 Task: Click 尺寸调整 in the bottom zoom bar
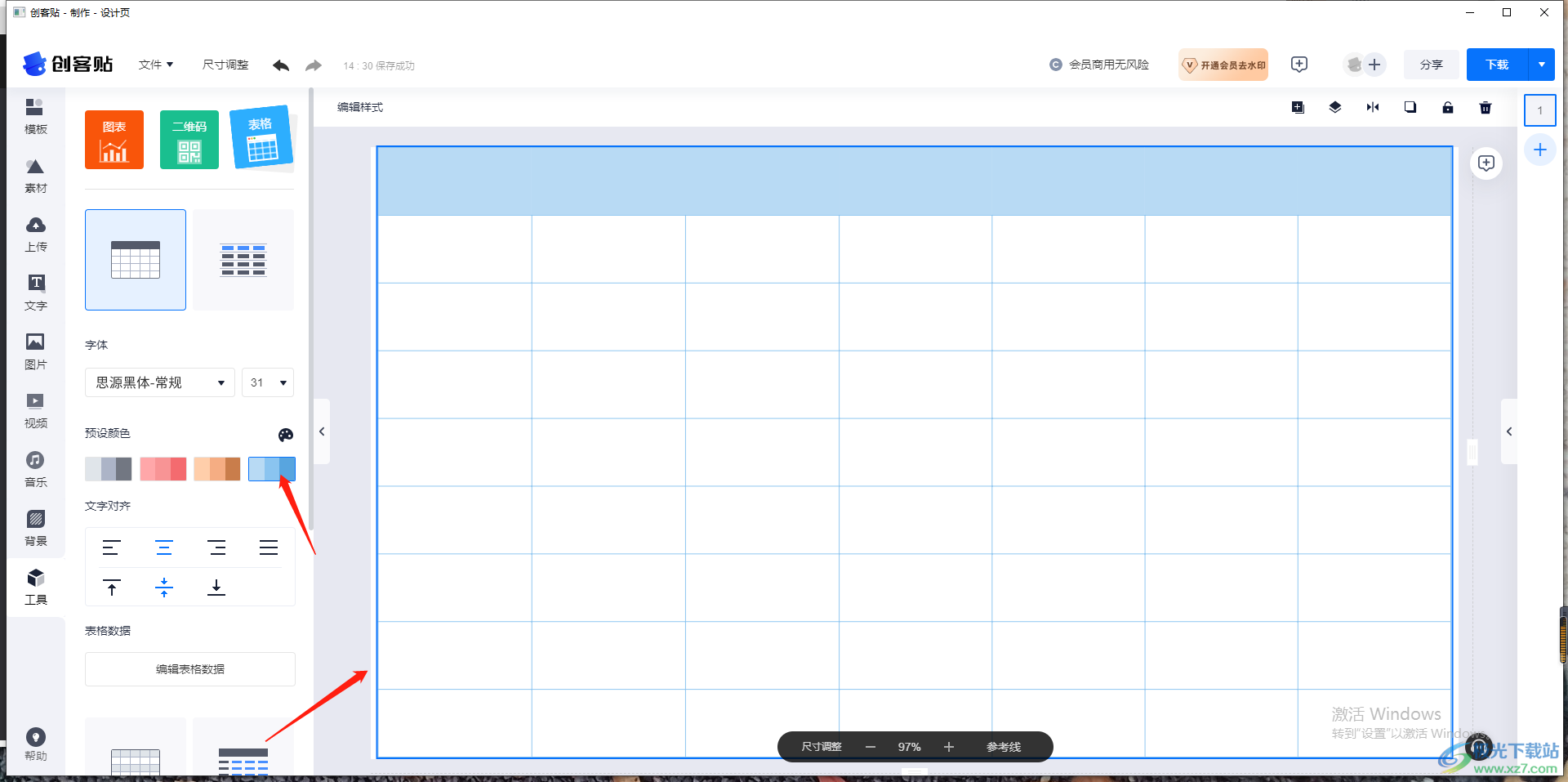coord(822,747)
